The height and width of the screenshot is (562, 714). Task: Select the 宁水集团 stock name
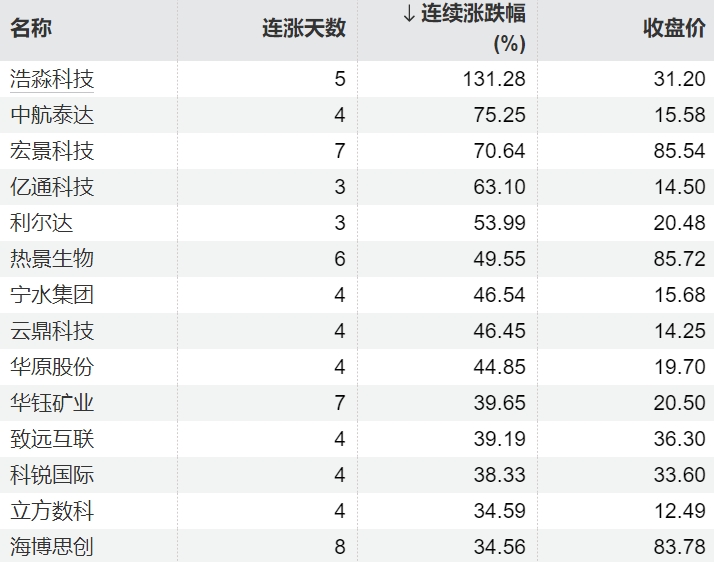pos(52,295)
